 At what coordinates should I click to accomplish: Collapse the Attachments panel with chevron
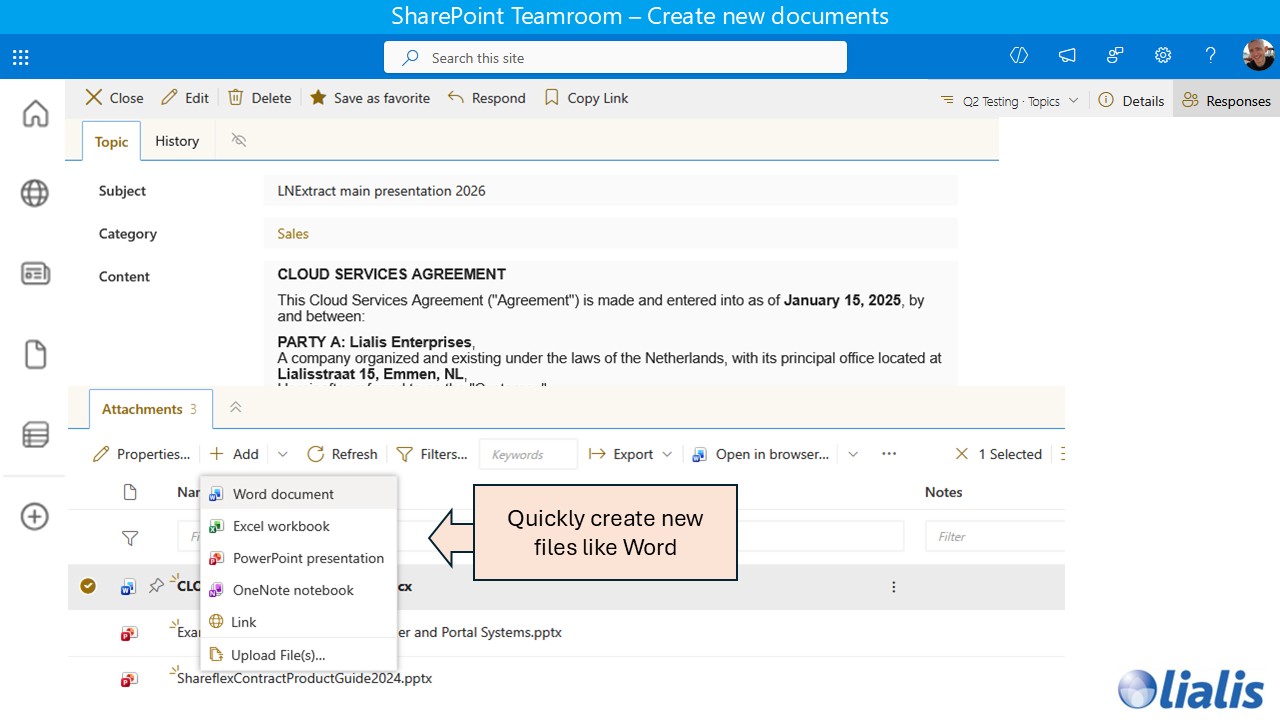pyautogui.click(x=235, y=408)
